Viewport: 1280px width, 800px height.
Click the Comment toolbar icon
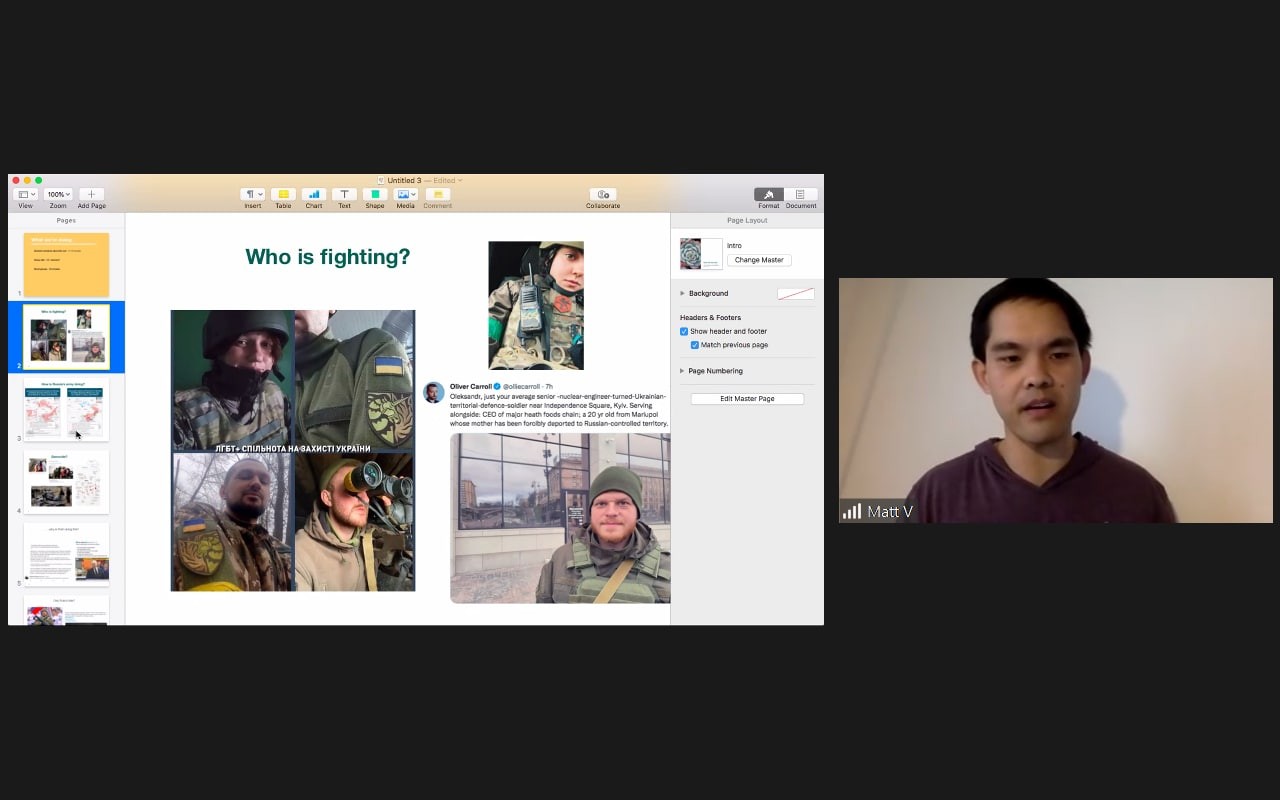click(437, 194)
